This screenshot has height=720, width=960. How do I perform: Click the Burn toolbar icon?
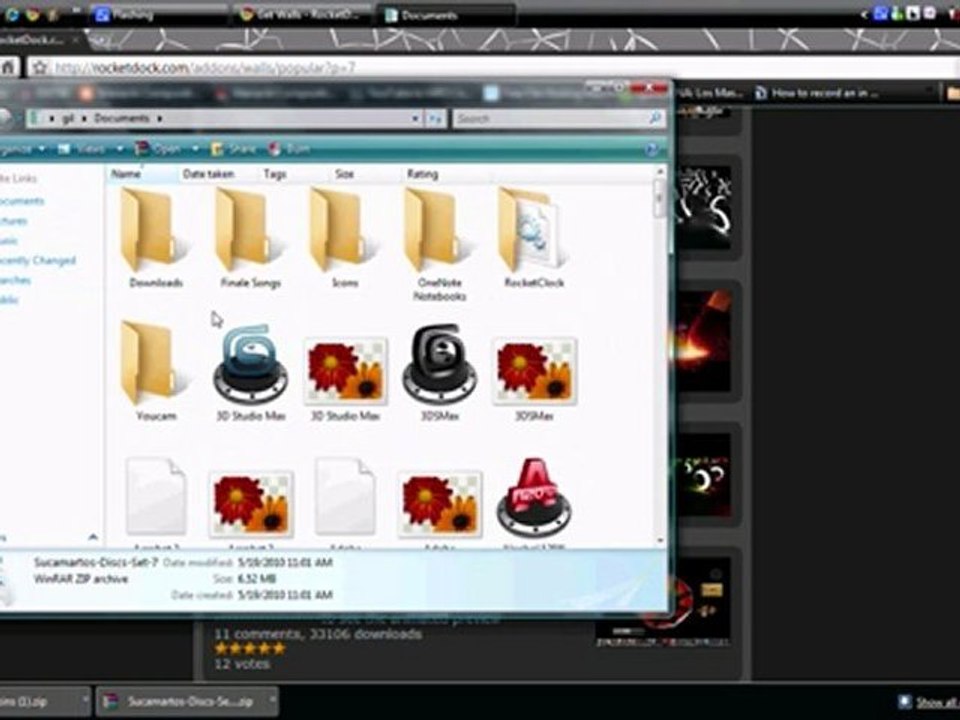[x=275, y=149]
